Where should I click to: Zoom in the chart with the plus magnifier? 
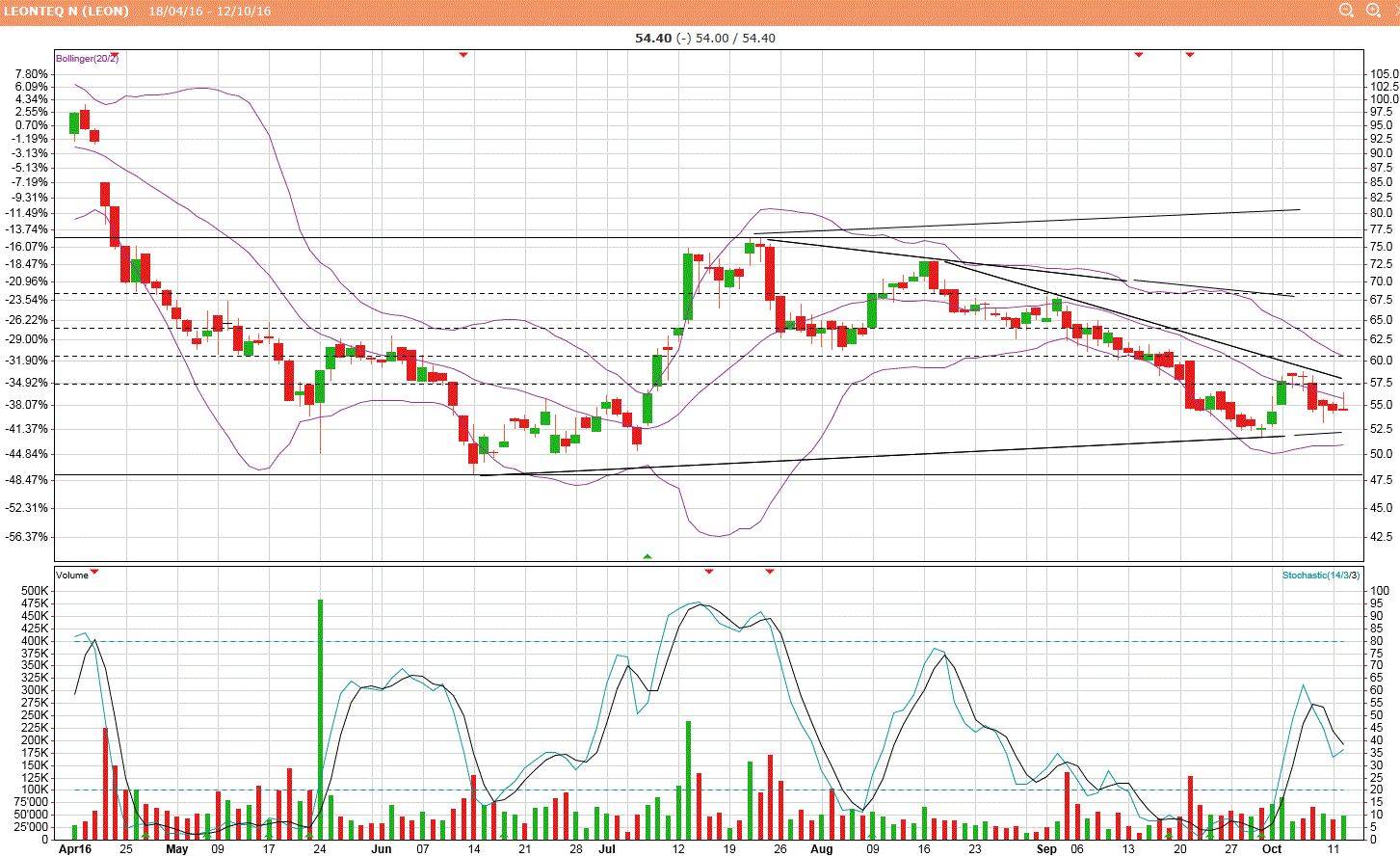[1374, 11]
